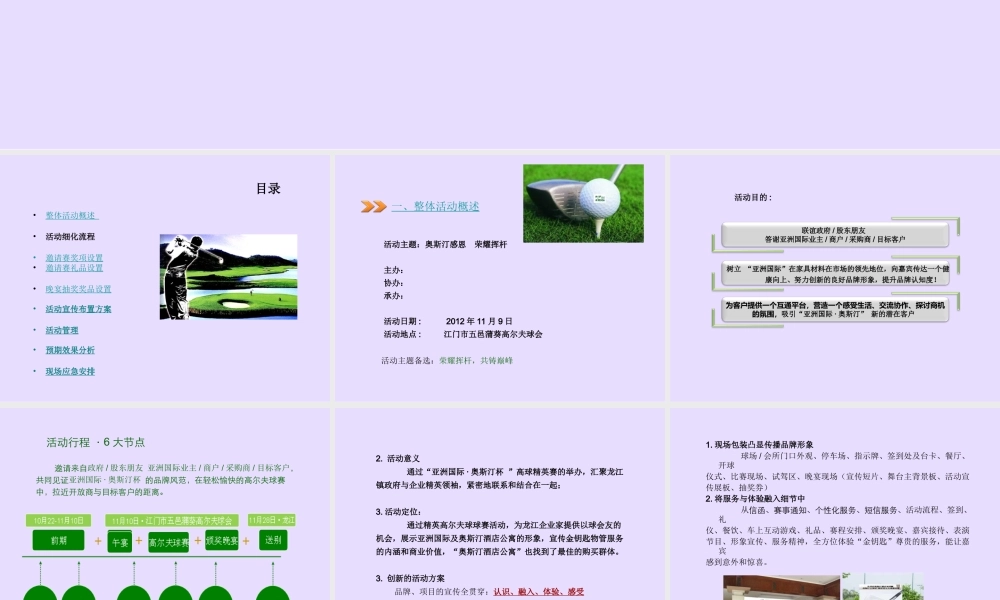Image resolution: width=1000 pixels, height=600 pixels.
Task: Open the 活动宣传布置方案 link
Action: pos(78,309)
